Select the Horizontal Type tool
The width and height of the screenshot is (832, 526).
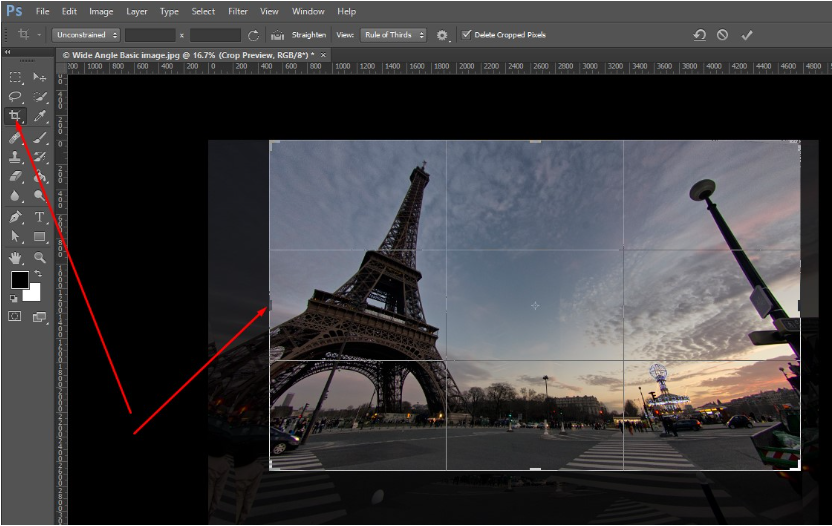(39, 217)
